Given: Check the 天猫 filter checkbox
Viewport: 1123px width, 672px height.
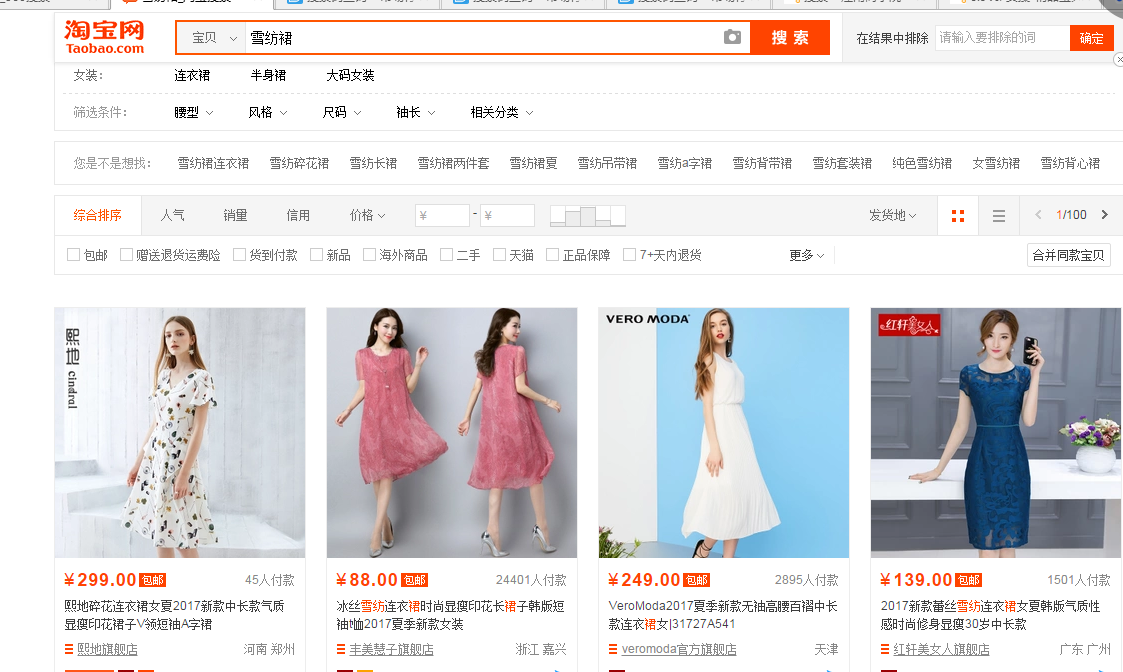Looking at the screenshot, I should pos(499,255).
